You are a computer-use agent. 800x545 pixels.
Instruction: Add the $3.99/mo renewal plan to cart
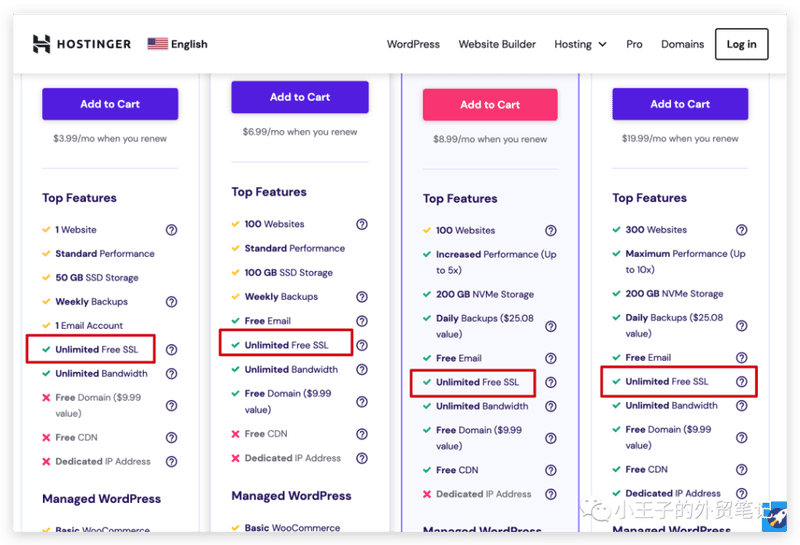point(110,104)
